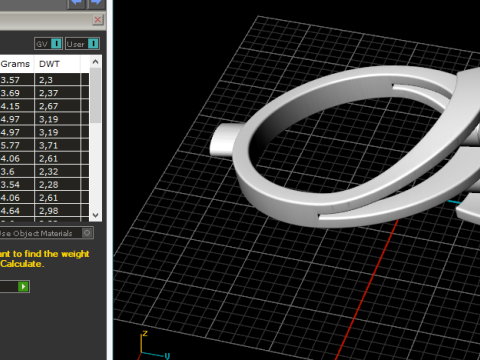The height and width of the screenshot is (360, 480).
Task: Toggle the GV switch
Action: pos(48,44)
